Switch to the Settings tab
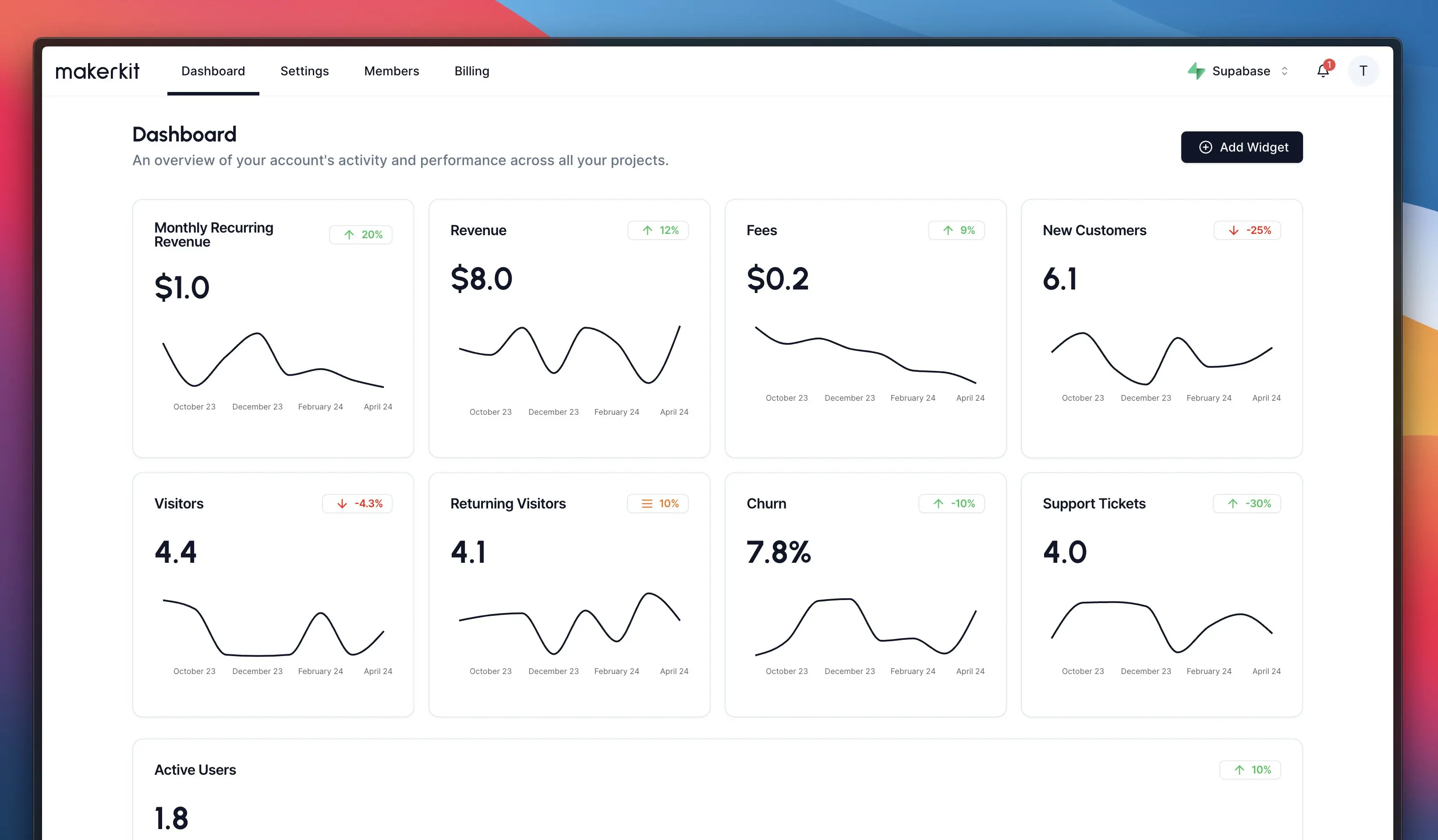This screenshot has width=1438, height=840. 304,71
